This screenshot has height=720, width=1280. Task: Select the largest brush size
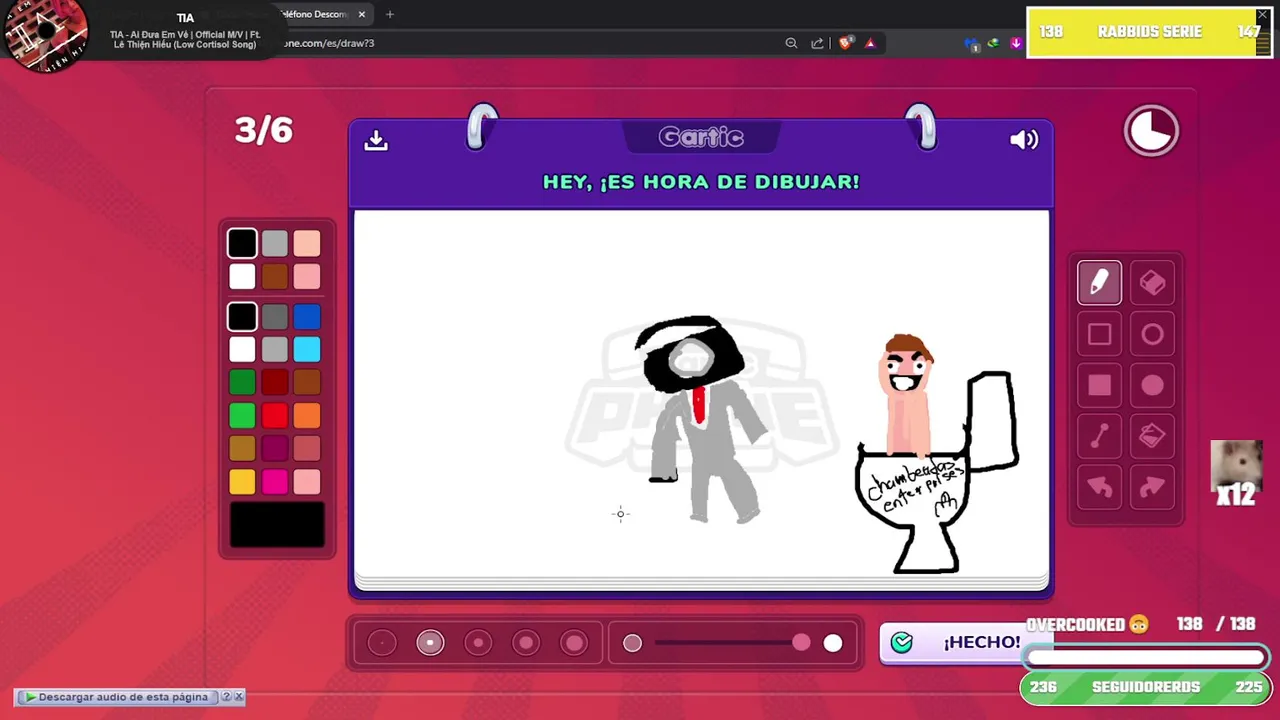click(x=574, y=643)
